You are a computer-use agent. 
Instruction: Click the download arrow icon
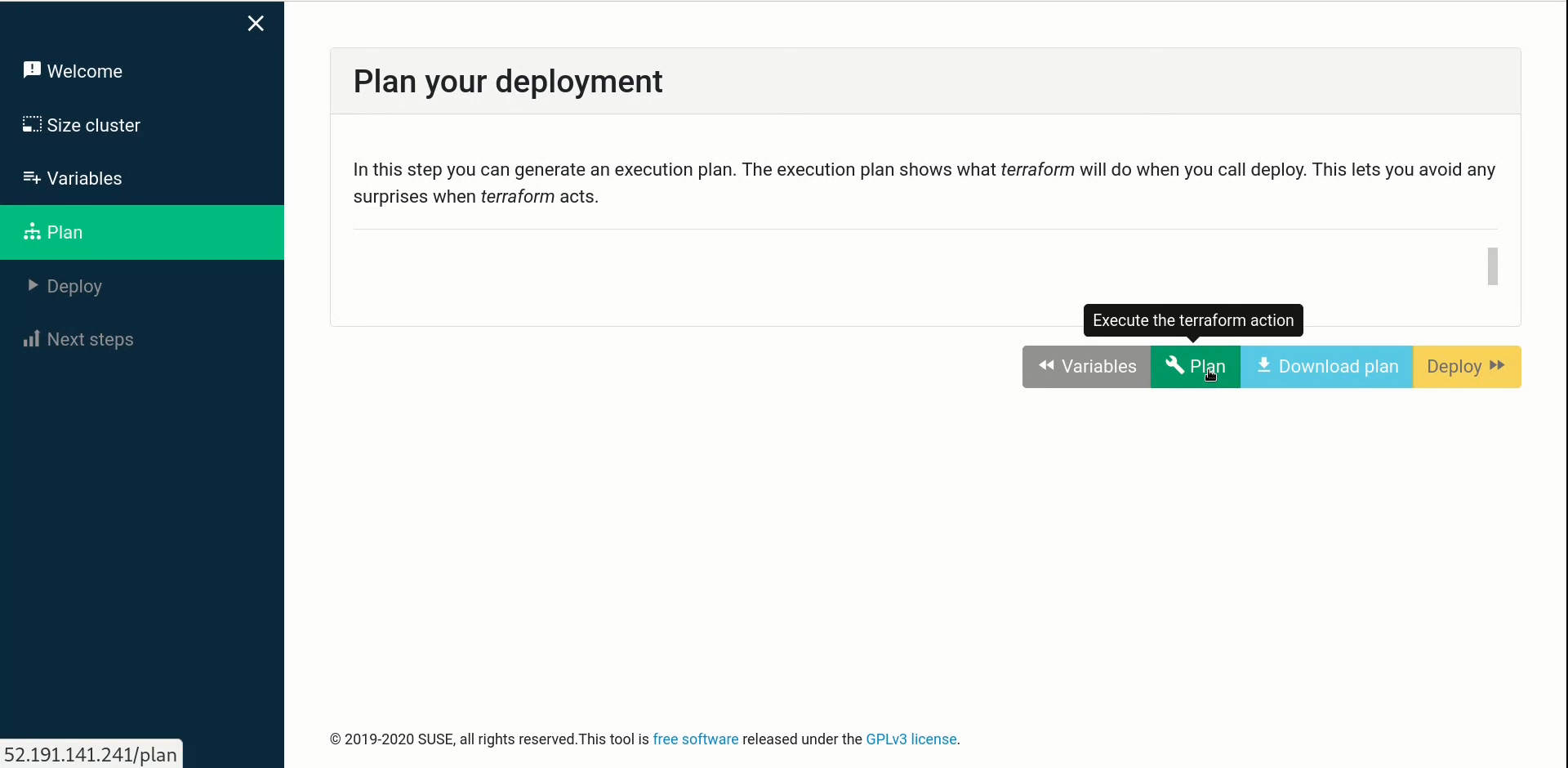coord(1263,365)
